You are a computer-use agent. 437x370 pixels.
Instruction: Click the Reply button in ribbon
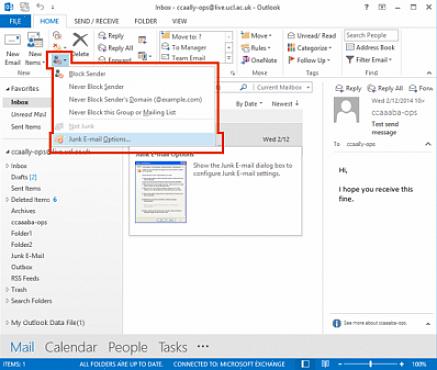tap(111, 36)
